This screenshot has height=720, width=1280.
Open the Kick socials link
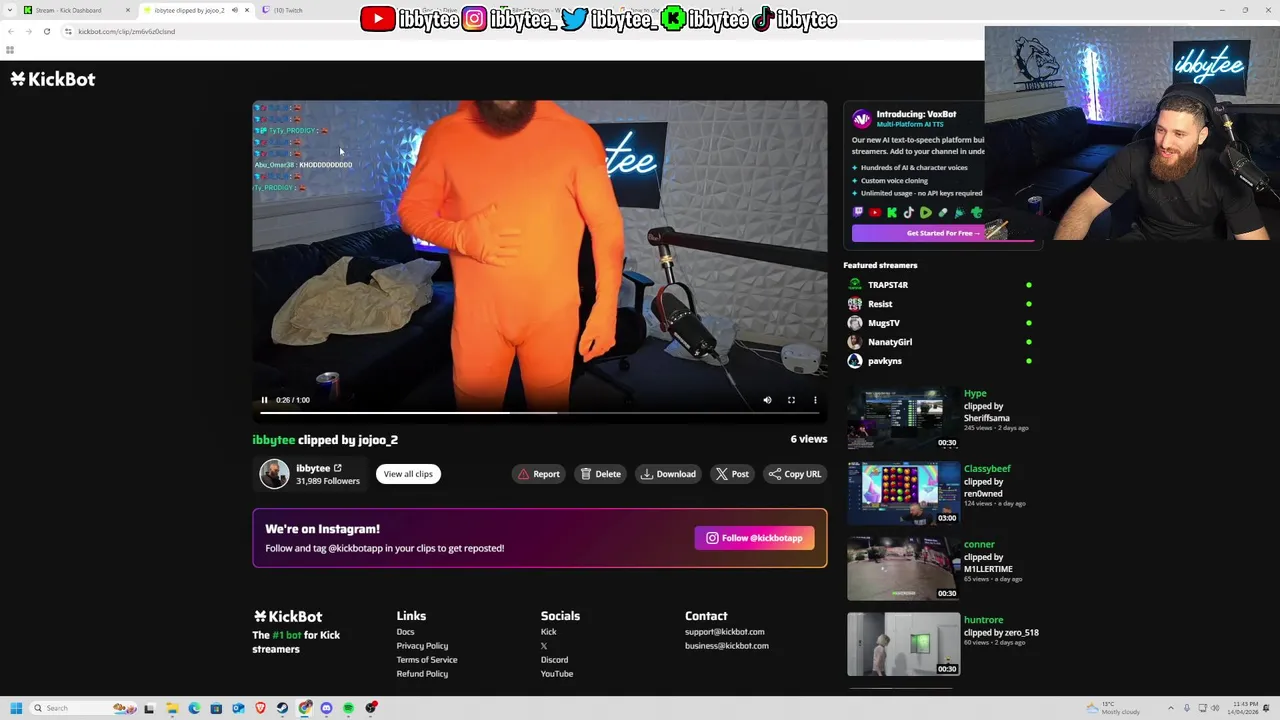point(548,632)
